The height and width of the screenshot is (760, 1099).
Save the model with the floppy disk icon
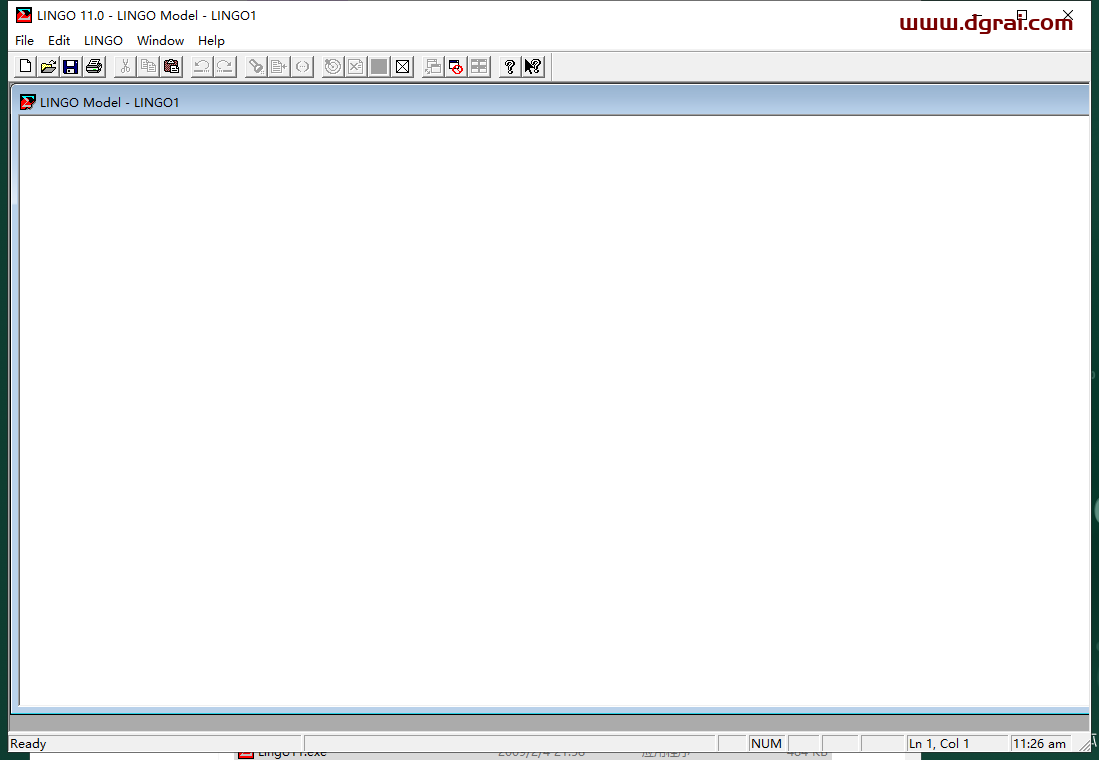click(71, 67)
